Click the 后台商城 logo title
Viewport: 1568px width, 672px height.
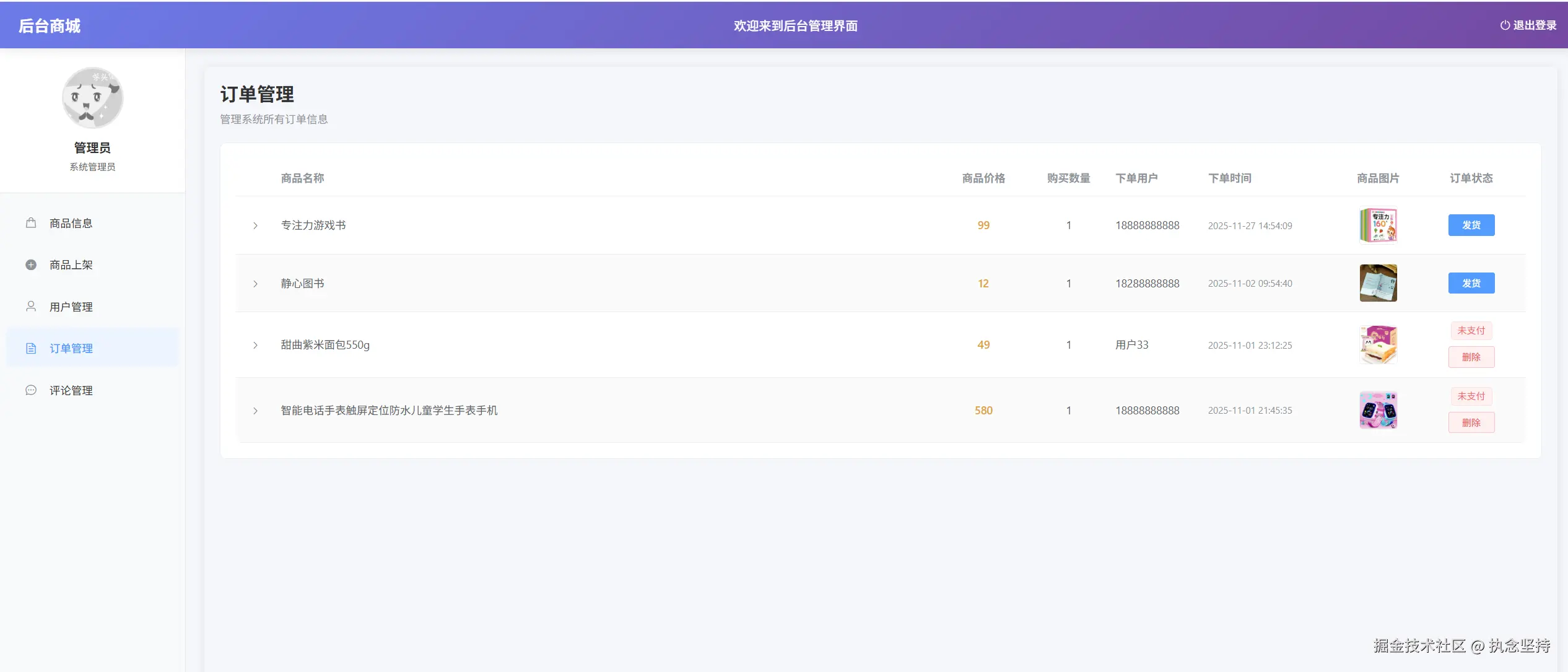(50, 26)
